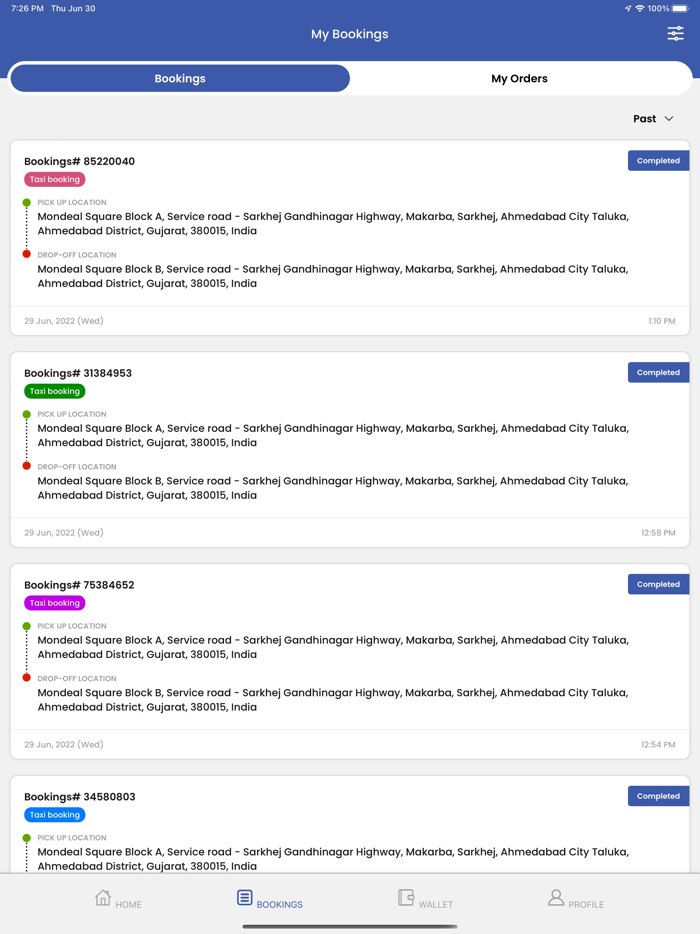Tap green pickup dot of booking 85220040

pos(27,203)
